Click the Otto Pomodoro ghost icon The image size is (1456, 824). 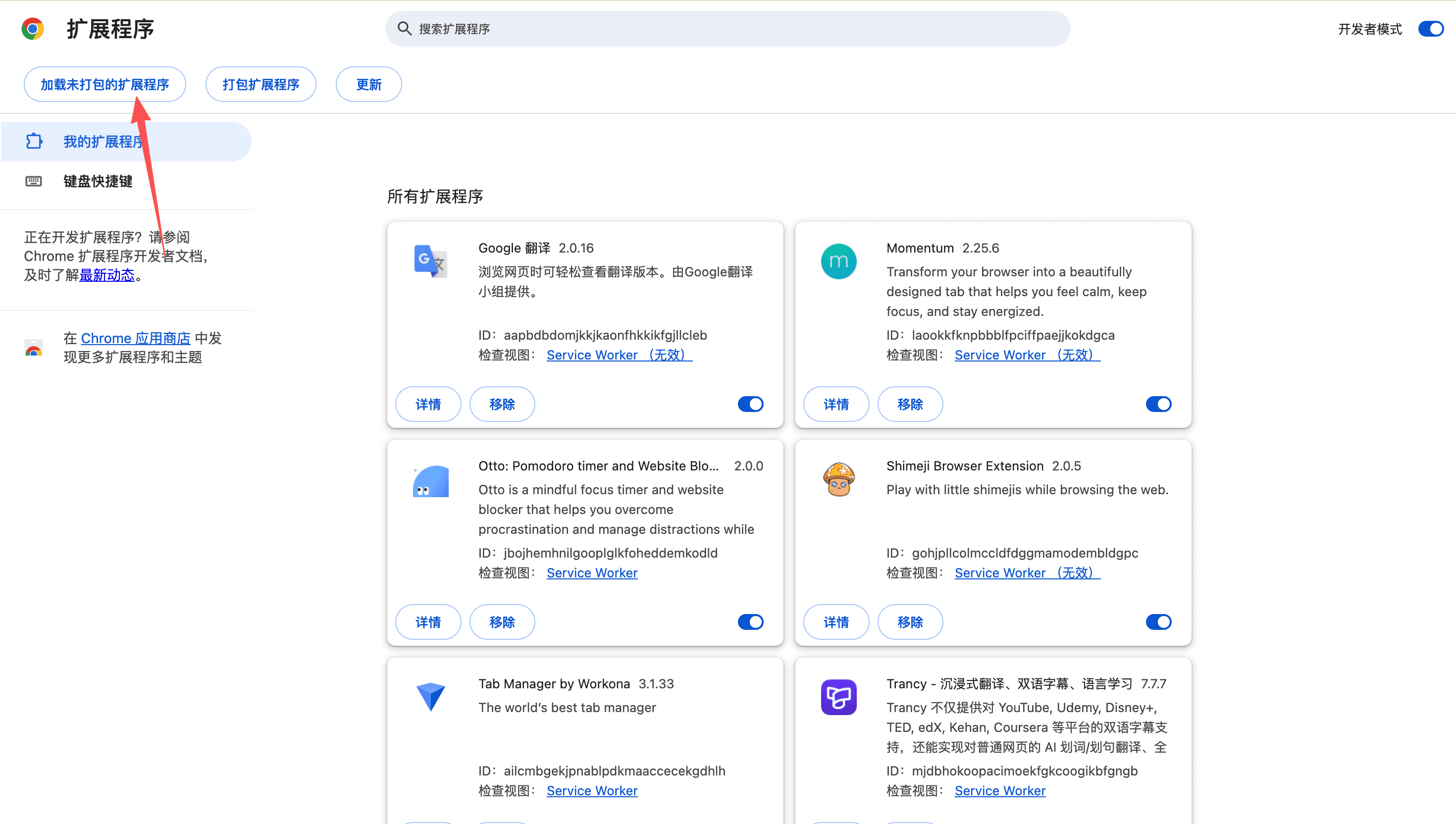tap(430, 481)
